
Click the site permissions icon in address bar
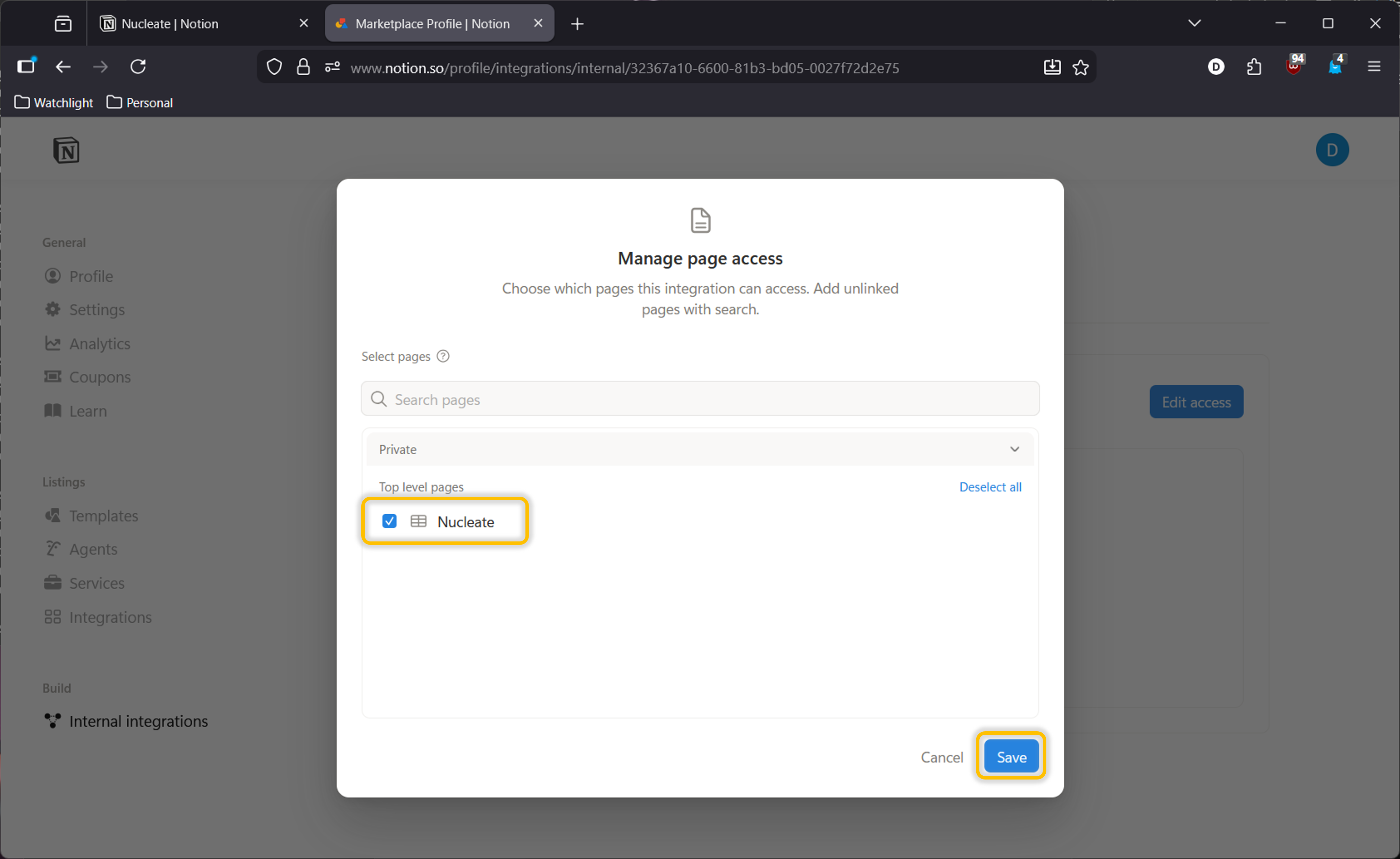(332, 67)
